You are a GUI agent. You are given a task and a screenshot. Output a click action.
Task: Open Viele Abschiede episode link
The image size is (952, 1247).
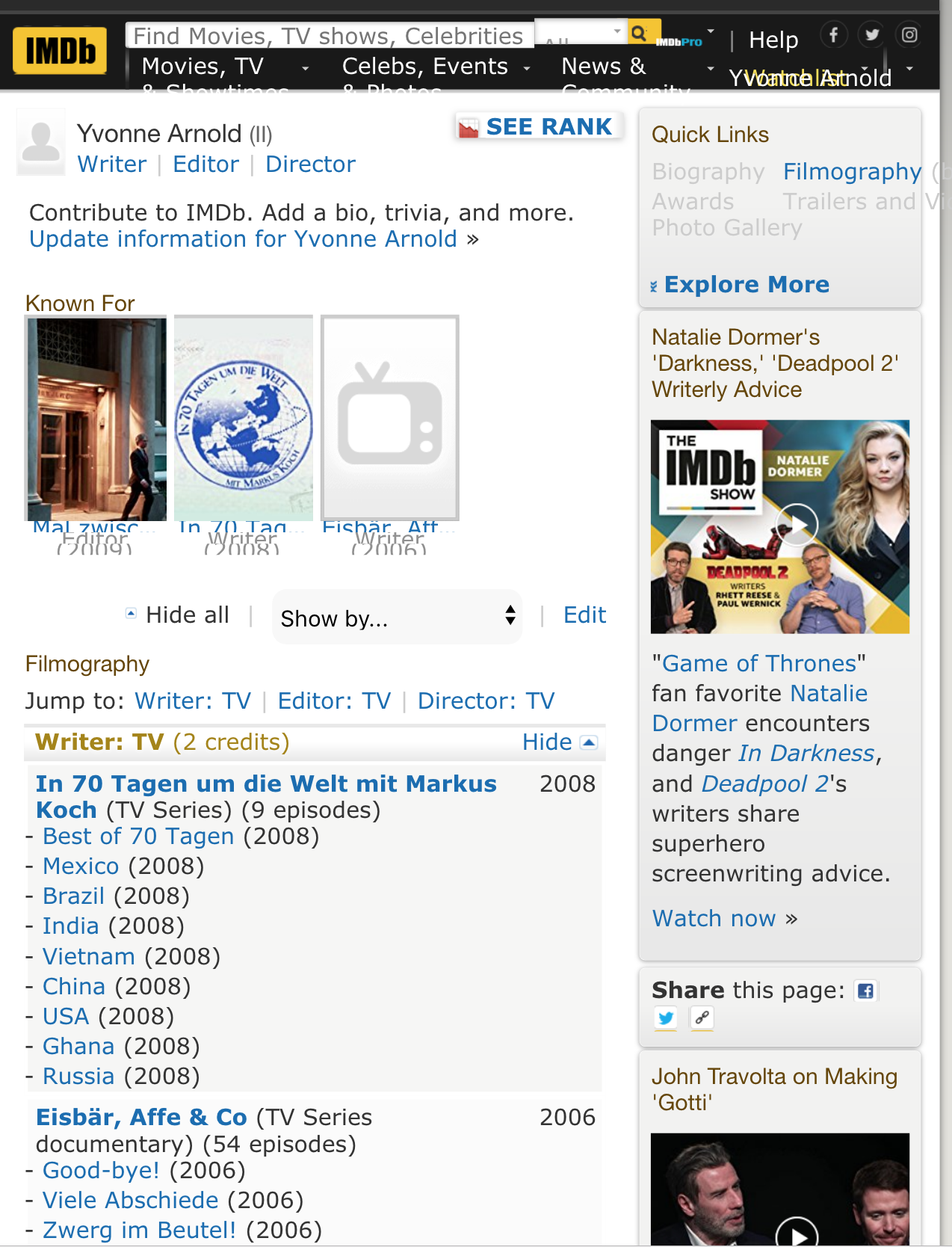130,1201
